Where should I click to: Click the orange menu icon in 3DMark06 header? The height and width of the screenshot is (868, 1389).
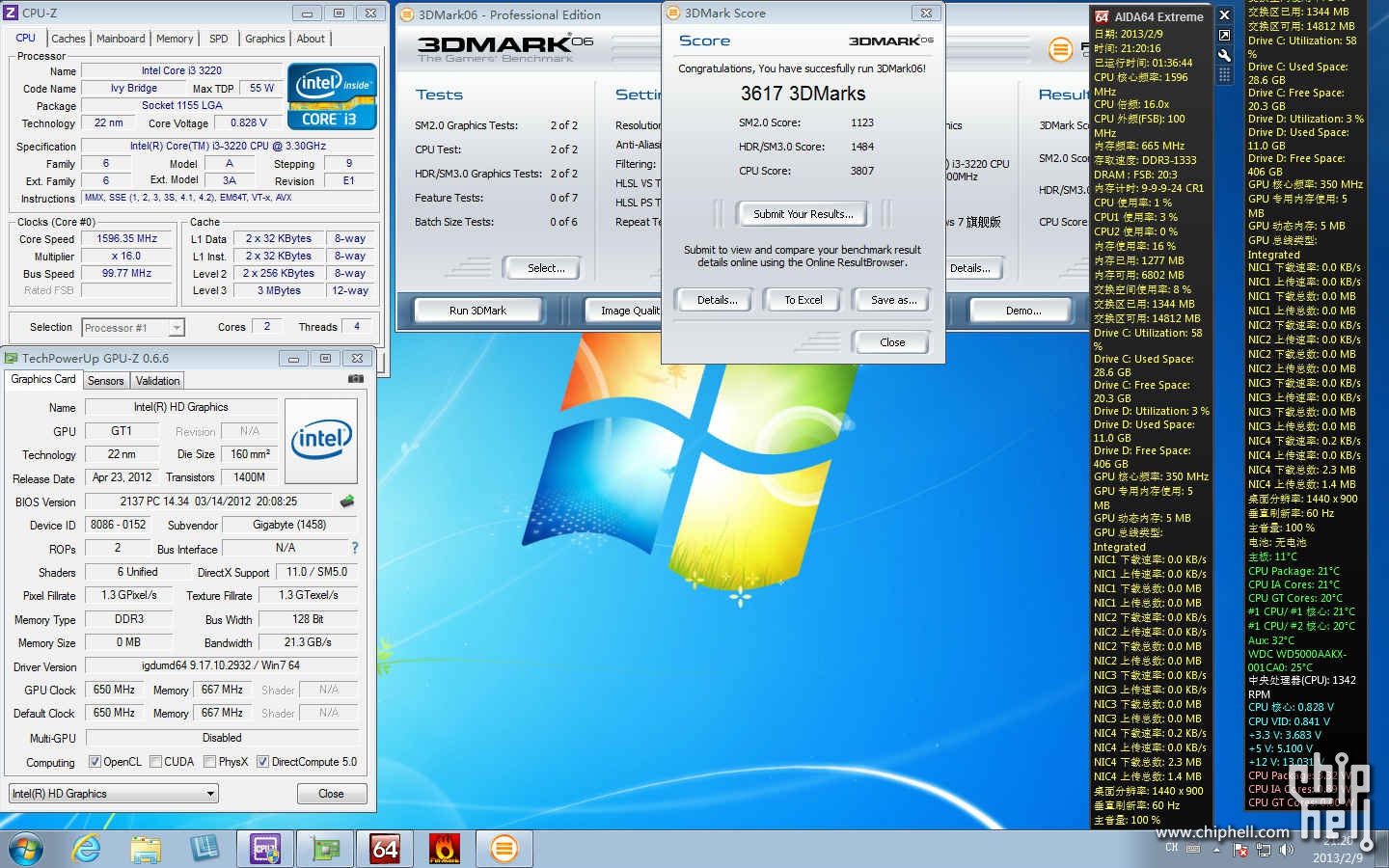coord(1060,49)
